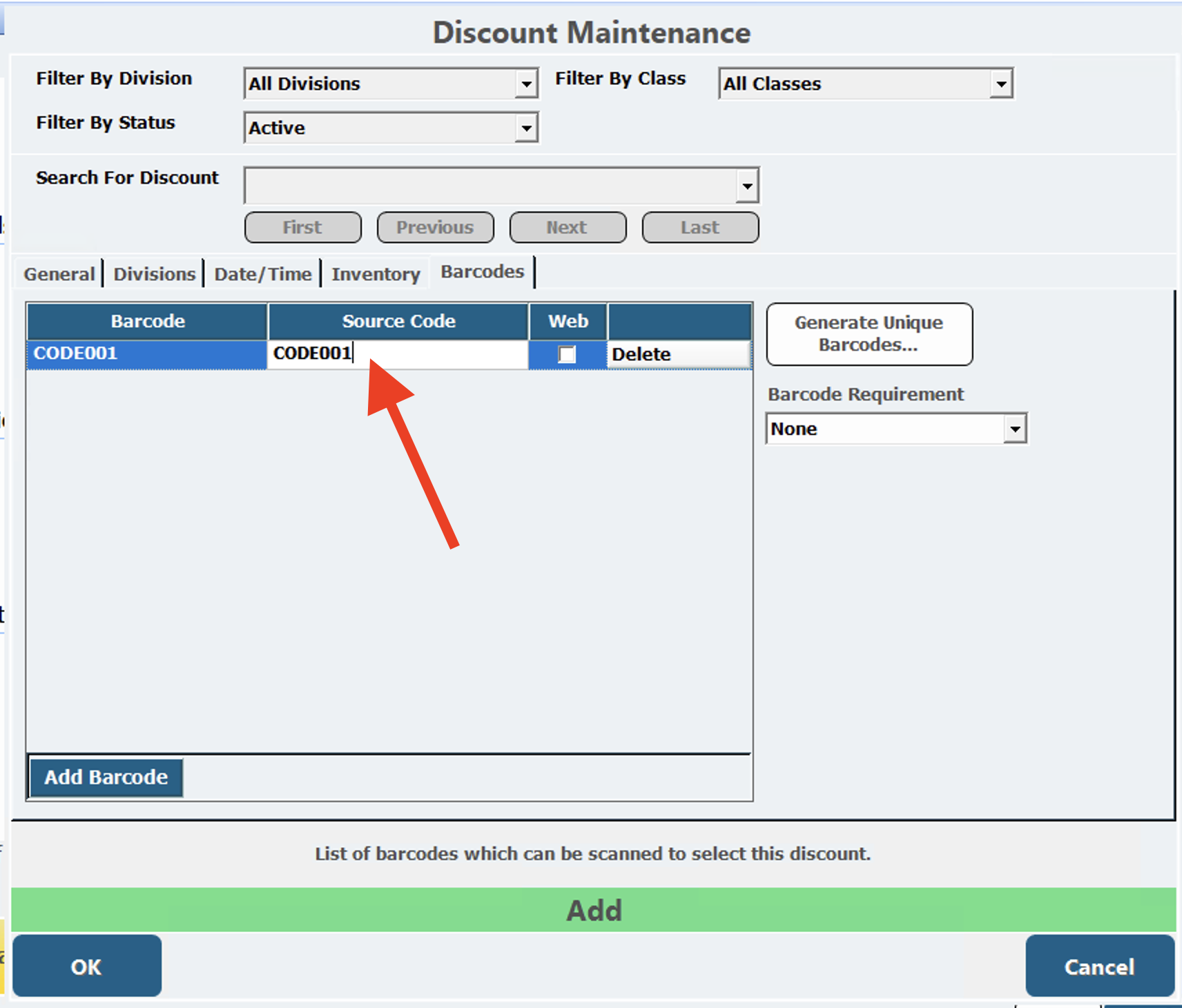Go to the Previous discount record
Viewport: 1182px width, 1008px height.
436,227
